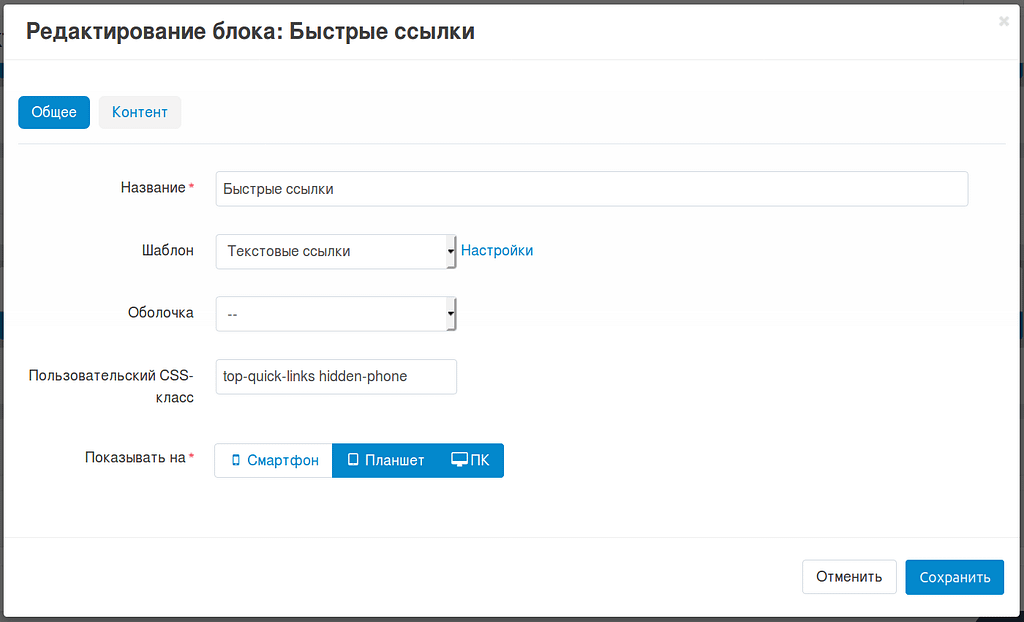Image resolution: width=1024 pixels, height=622 pixels.
Task: Enable display on Смартфон
Action: pos(273,461)
